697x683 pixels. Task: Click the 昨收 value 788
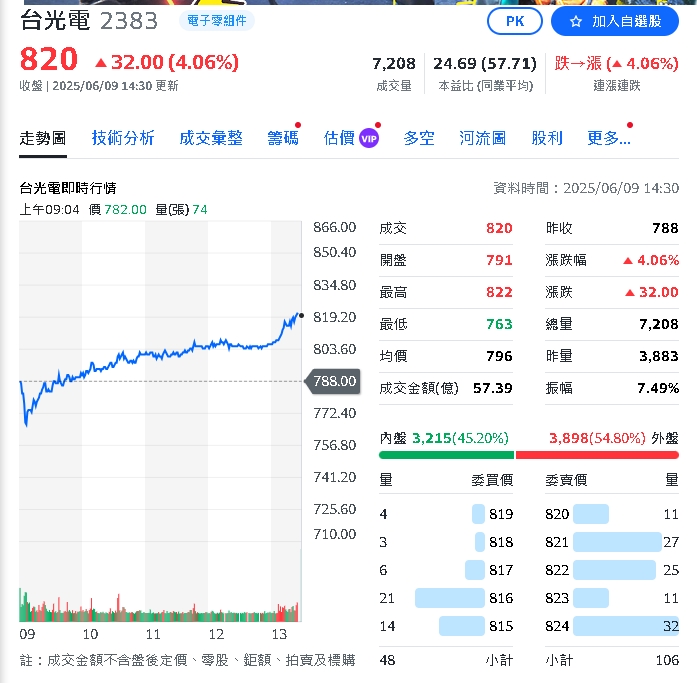[665, 228]
